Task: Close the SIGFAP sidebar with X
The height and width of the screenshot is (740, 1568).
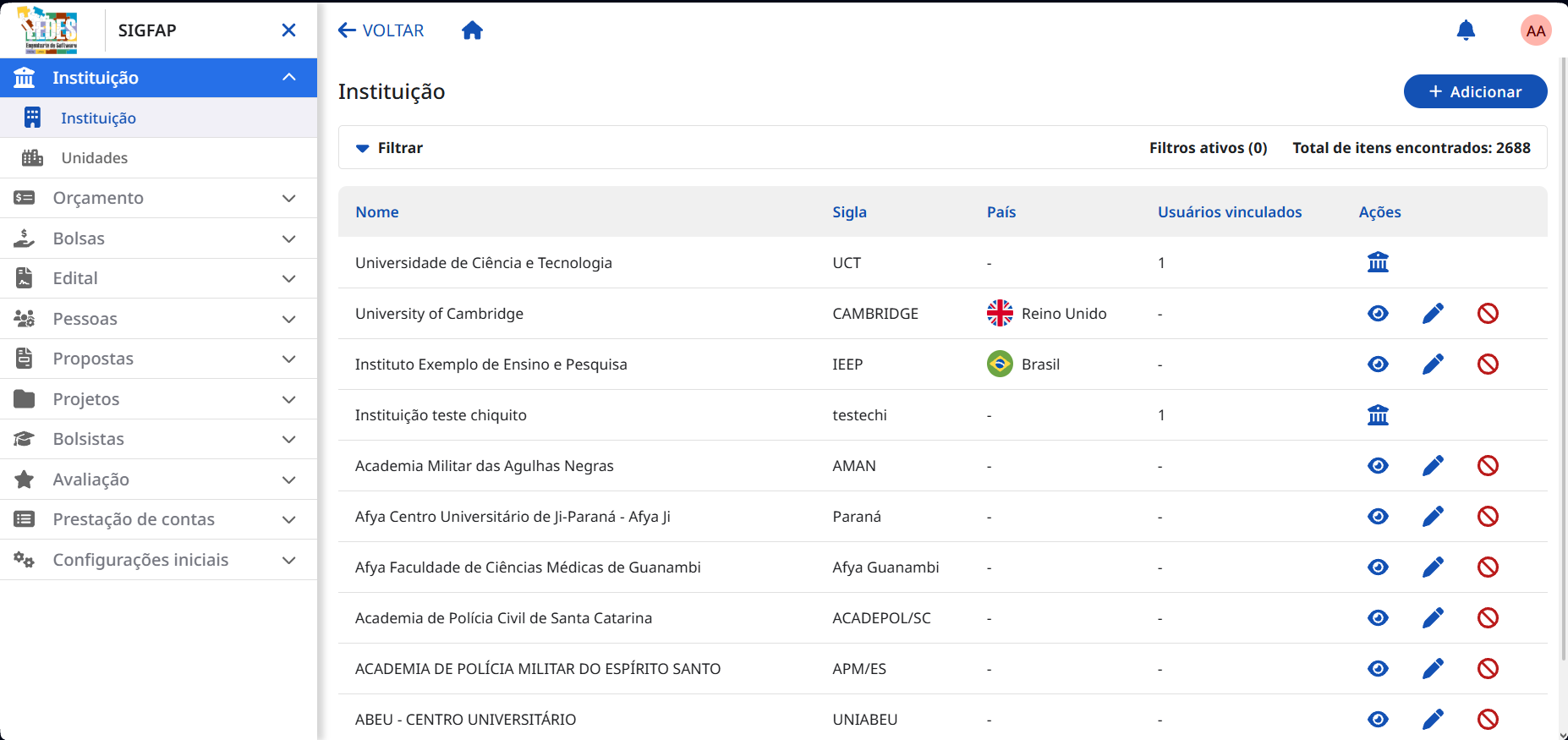Action: 288,30
